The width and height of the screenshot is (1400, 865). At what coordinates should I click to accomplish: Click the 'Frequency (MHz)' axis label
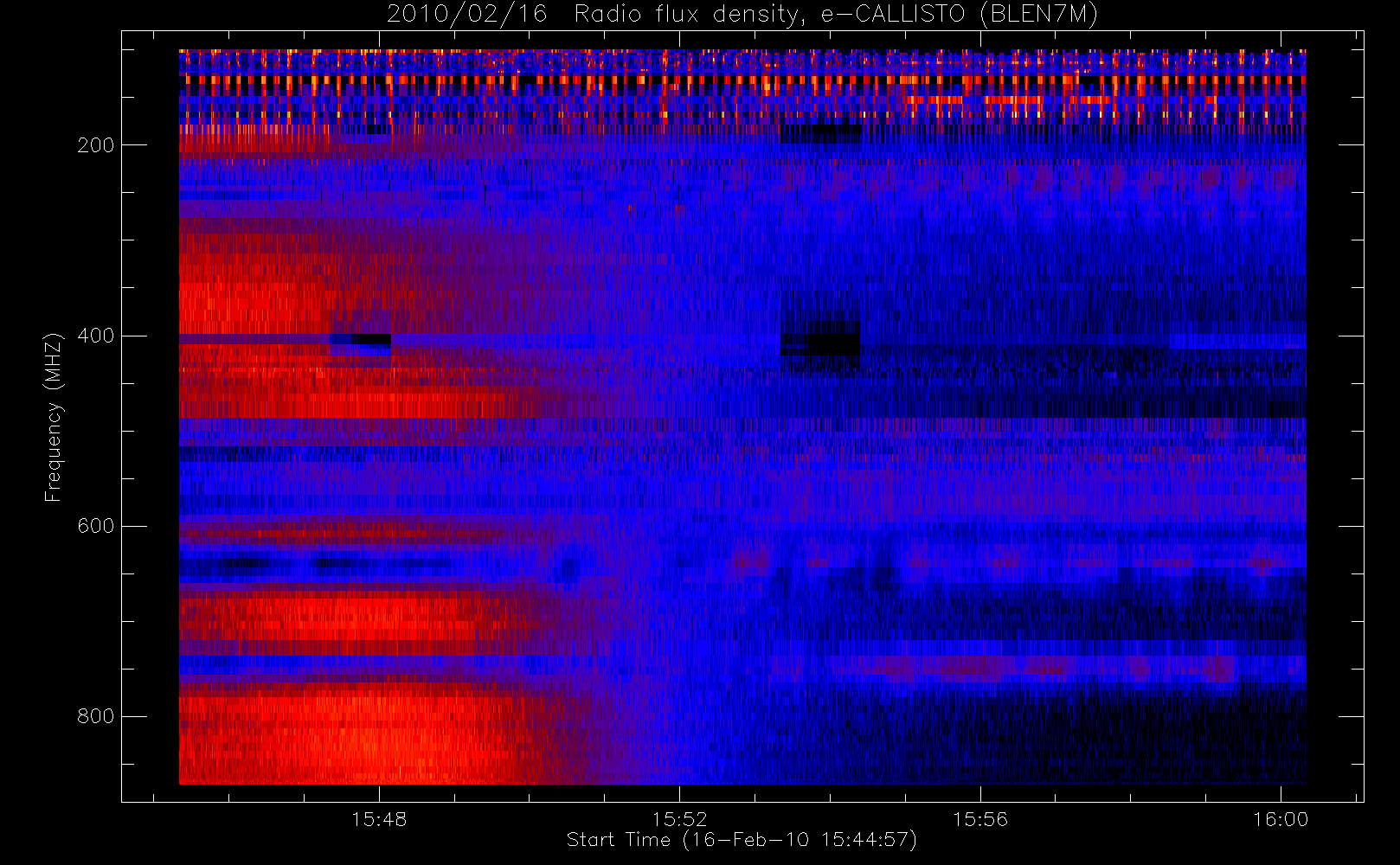tap(54, 417)
